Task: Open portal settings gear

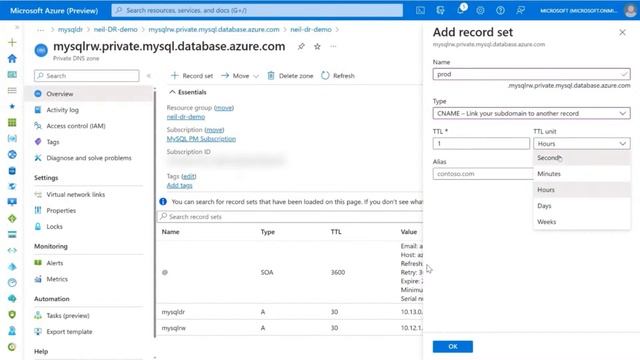Action: 480,11
